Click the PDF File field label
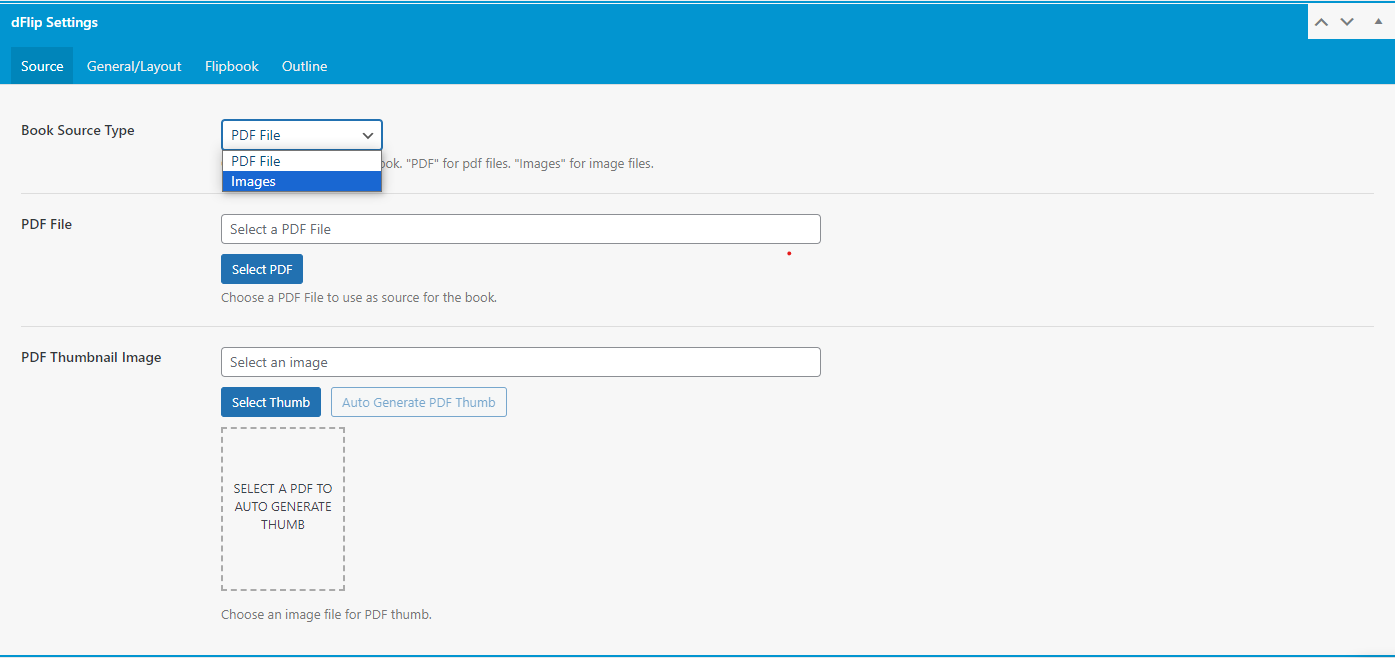Image resolution: width=1395 pixels, height=658 pixels. [x=47, y=224]
